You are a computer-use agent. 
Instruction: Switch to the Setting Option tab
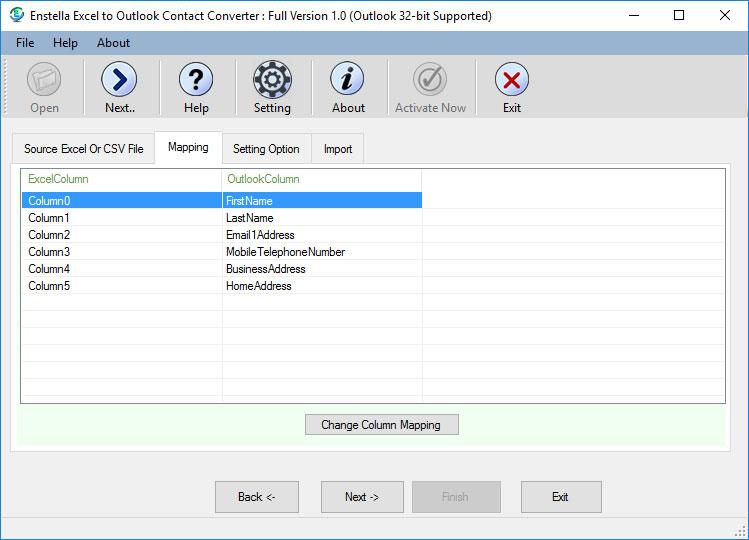click(x=266, y=149)
